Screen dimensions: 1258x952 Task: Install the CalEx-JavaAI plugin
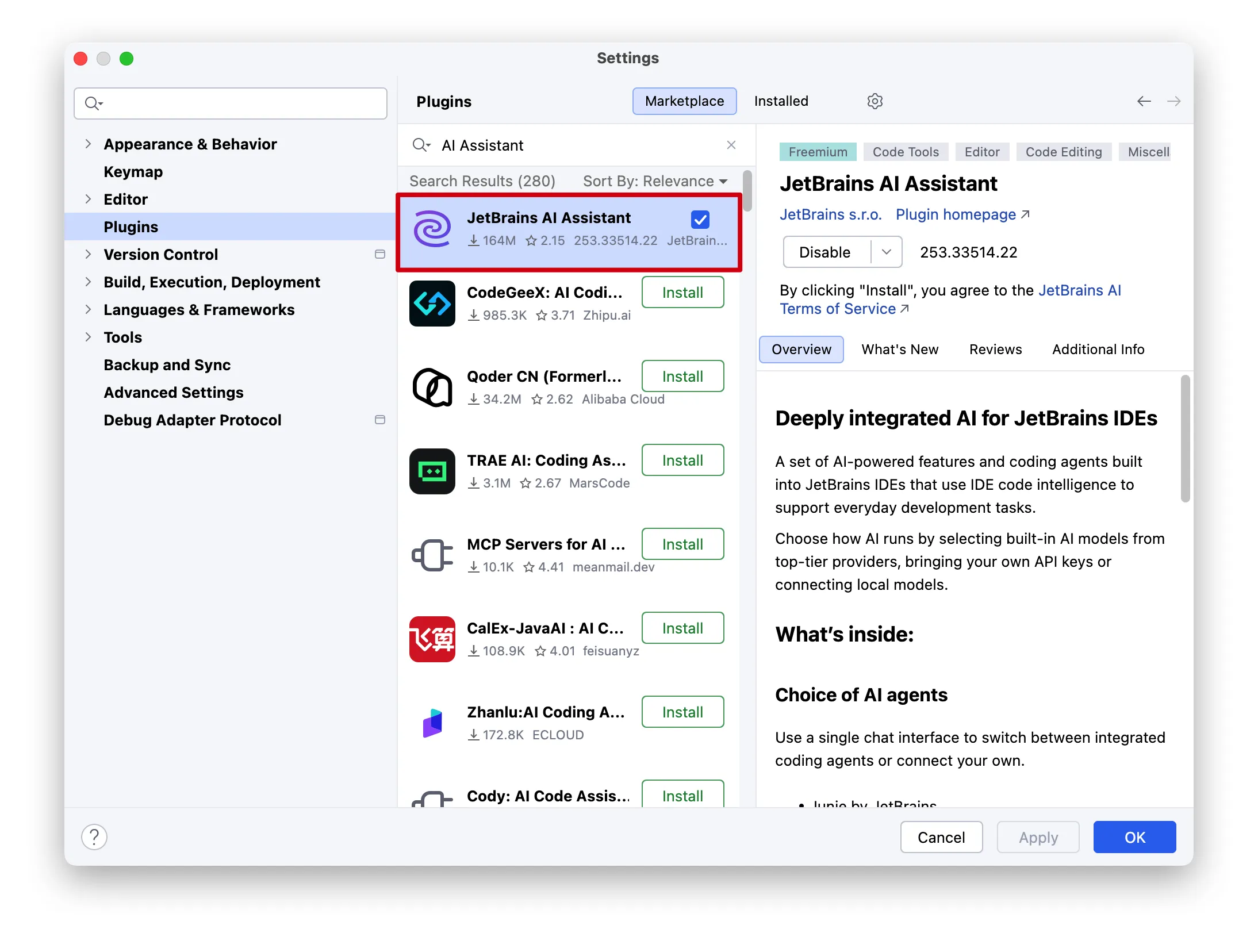pos(682,628)
